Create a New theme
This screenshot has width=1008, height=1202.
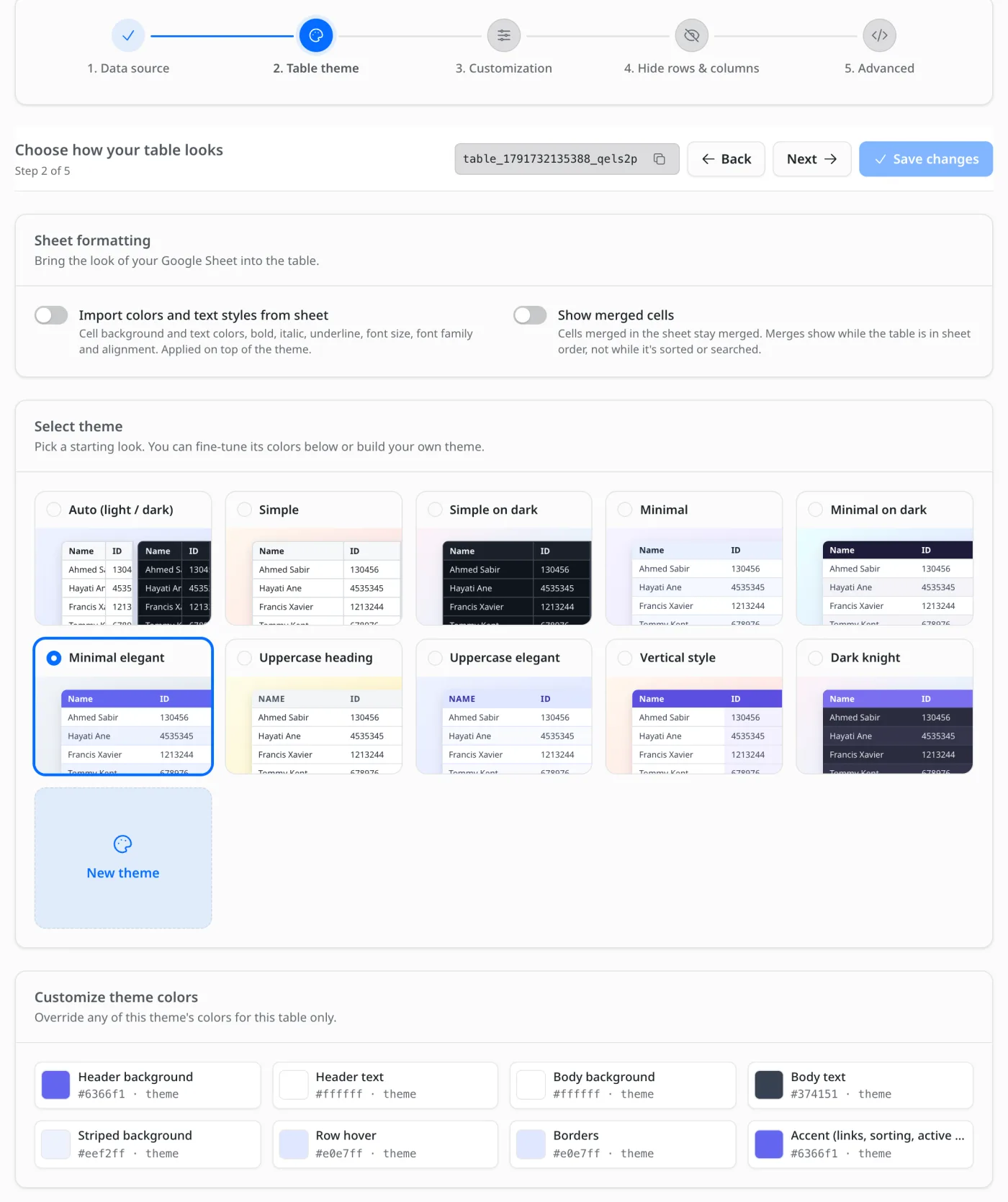123,858
